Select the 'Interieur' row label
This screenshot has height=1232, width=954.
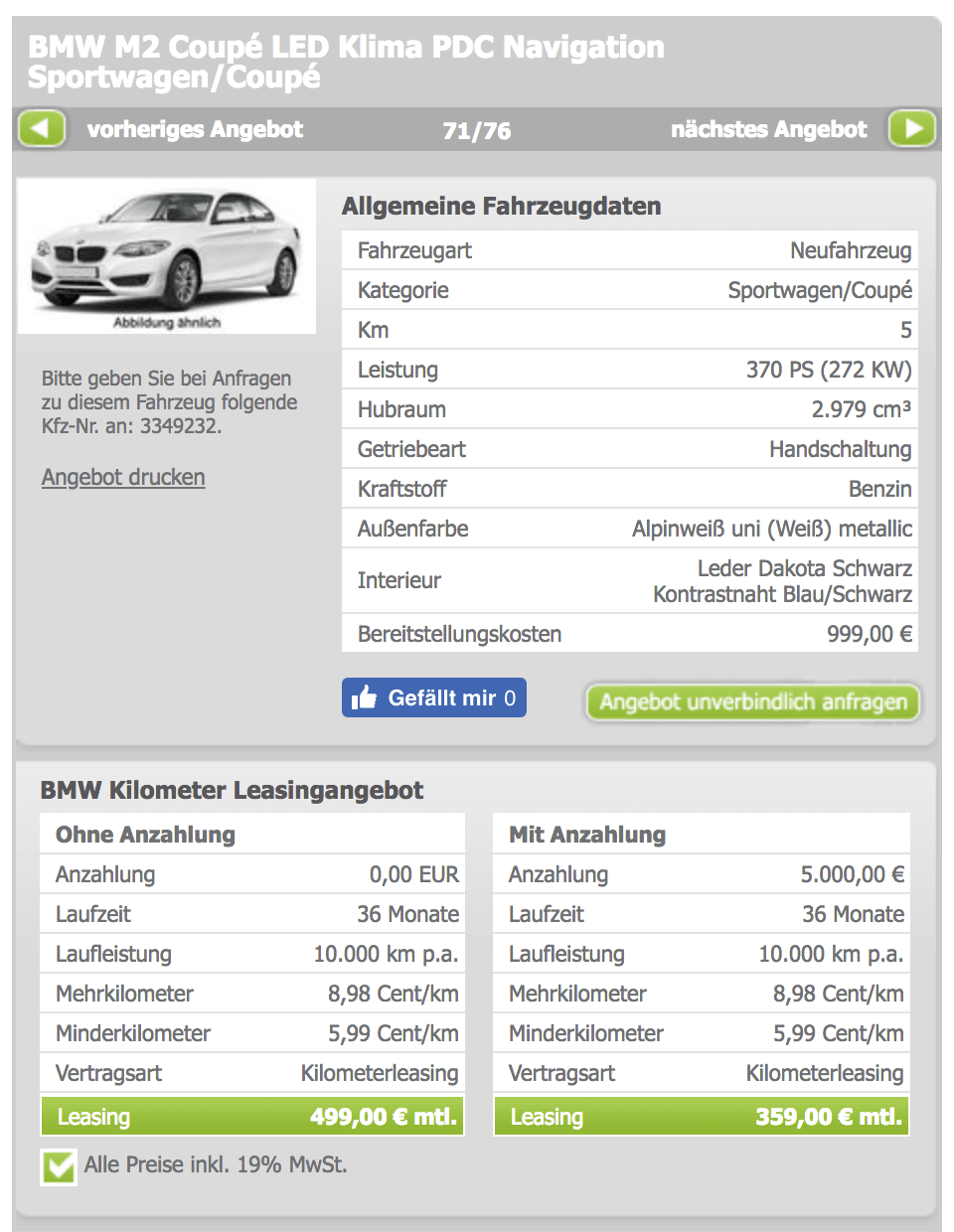[399, 580]
